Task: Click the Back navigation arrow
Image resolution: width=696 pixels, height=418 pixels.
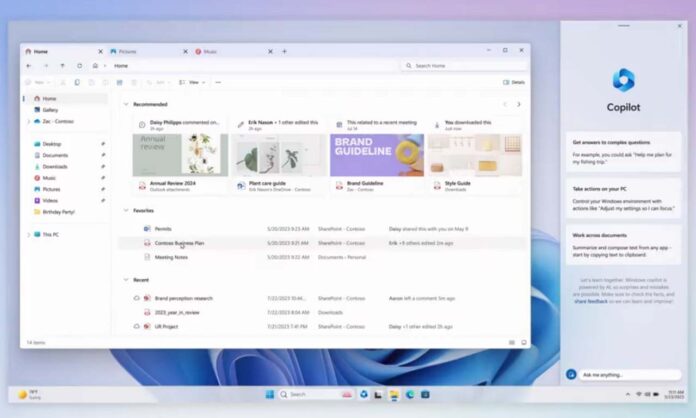Action: (x=29, y=66)
